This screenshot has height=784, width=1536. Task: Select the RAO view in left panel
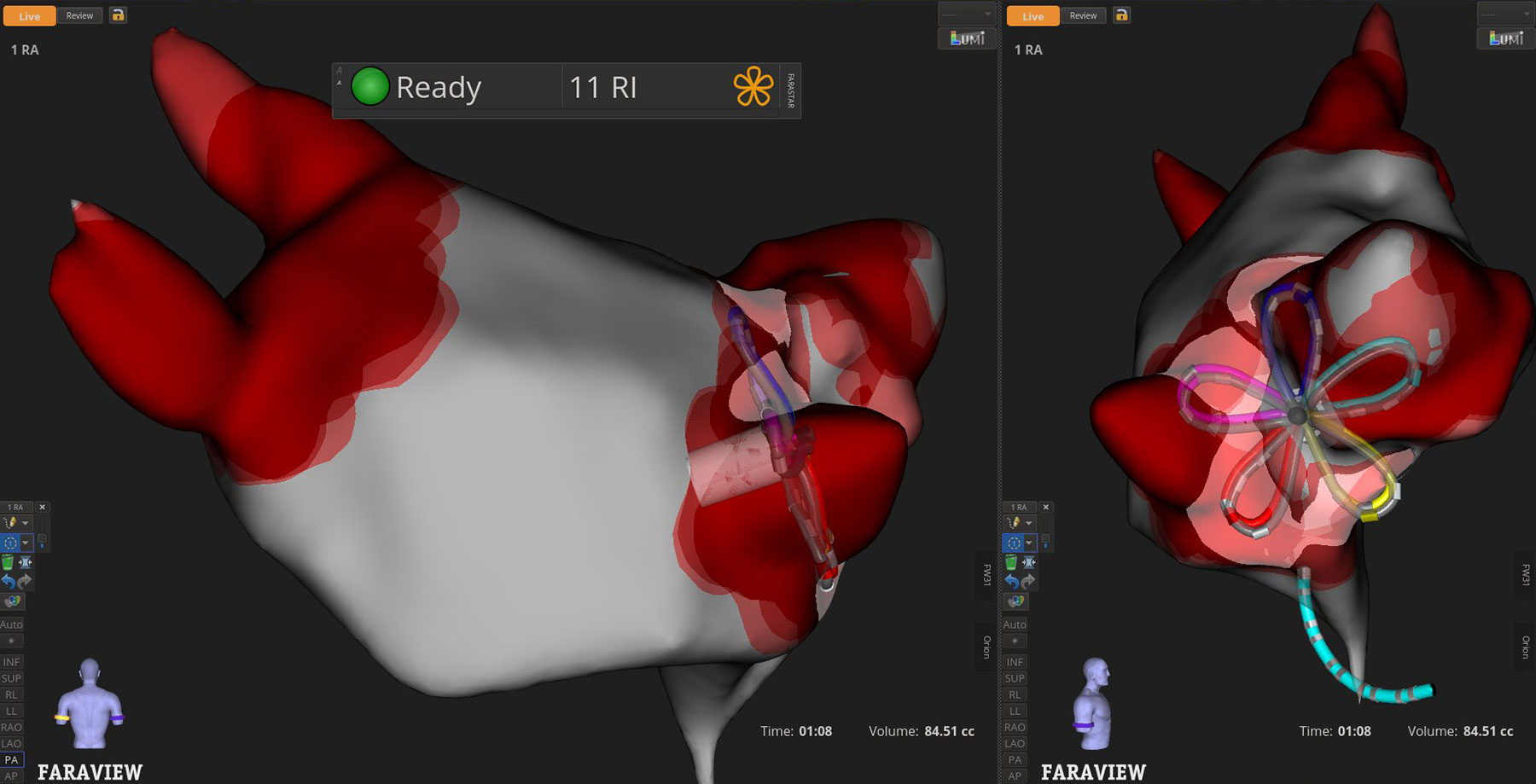12,727
